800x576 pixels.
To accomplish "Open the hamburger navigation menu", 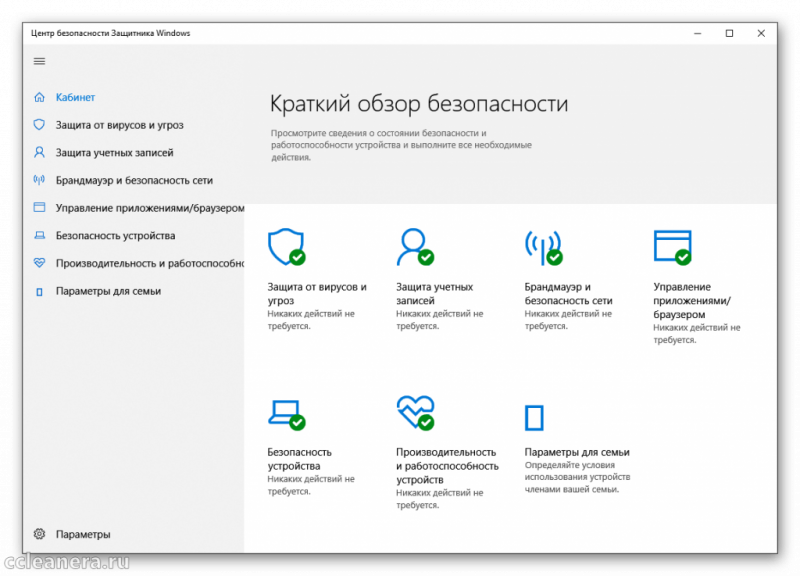I will point(39,61).
